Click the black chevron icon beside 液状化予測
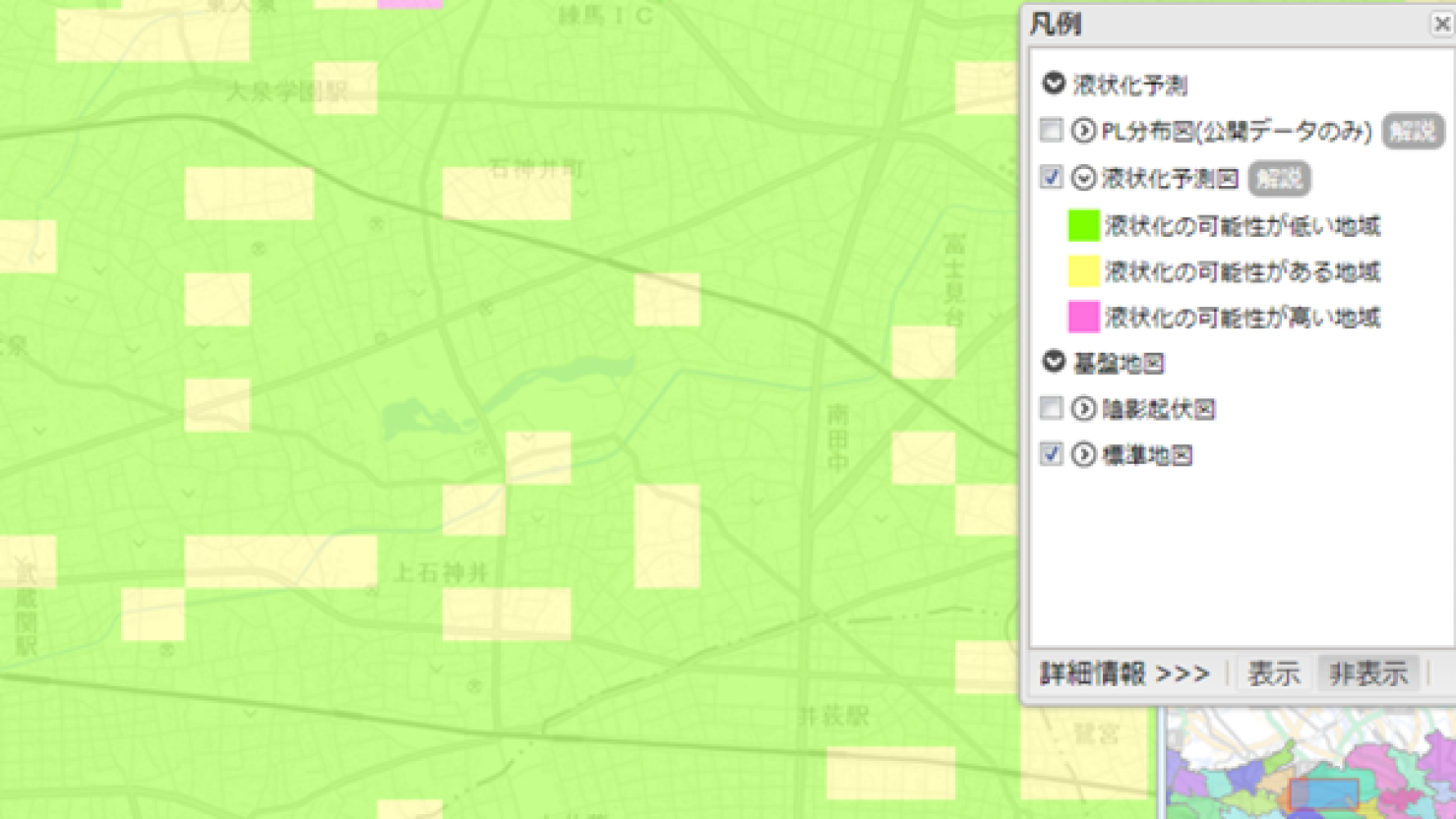 point(1053,86)
